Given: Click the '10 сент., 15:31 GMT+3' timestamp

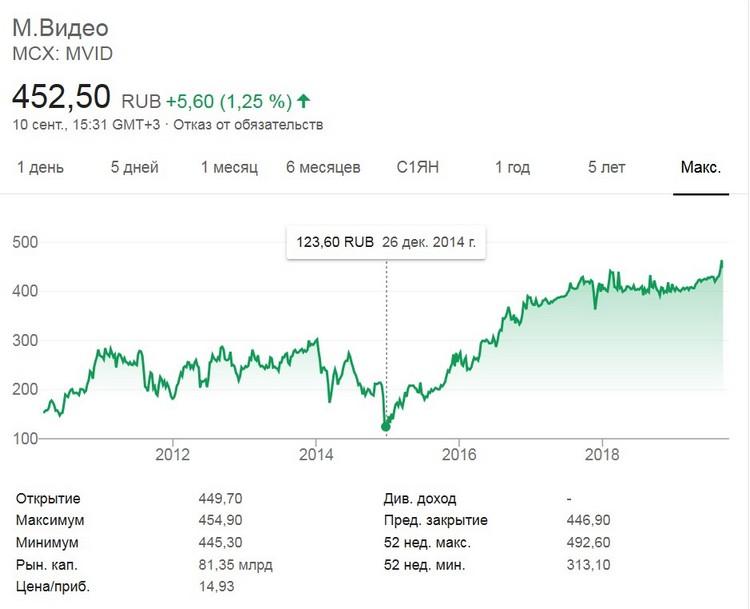Looking at the screenshot, I should tap(87, 125).
